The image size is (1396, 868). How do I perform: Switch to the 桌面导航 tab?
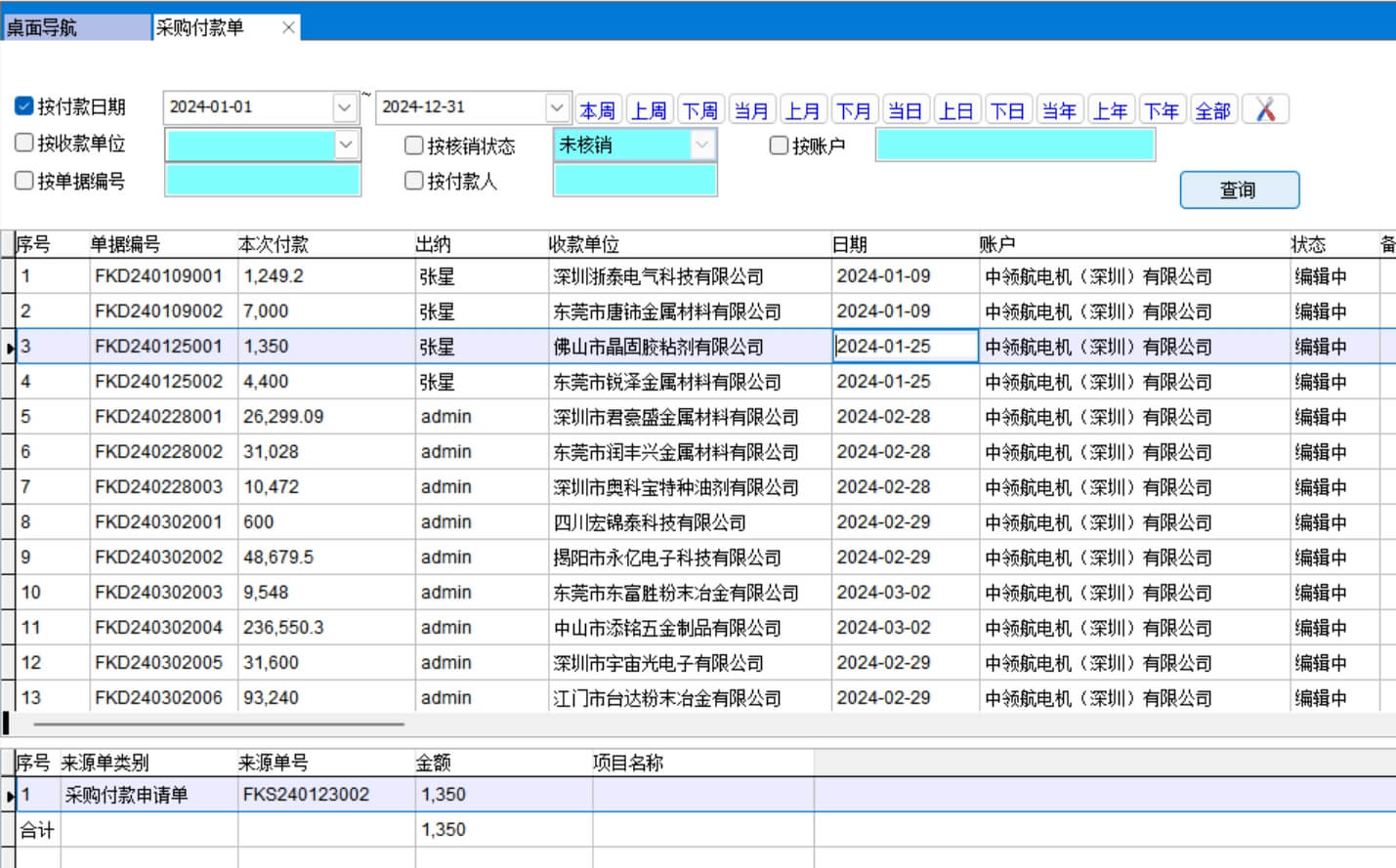click(76, 27)
